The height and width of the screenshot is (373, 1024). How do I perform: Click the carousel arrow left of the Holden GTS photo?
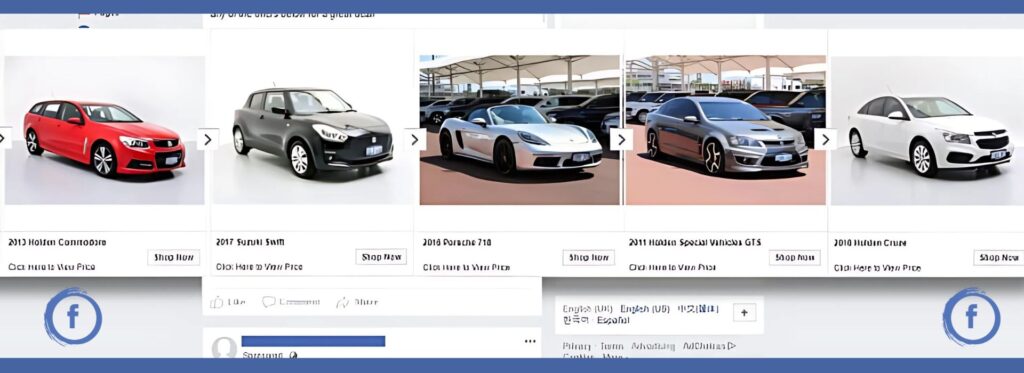[x=621, y=139]
